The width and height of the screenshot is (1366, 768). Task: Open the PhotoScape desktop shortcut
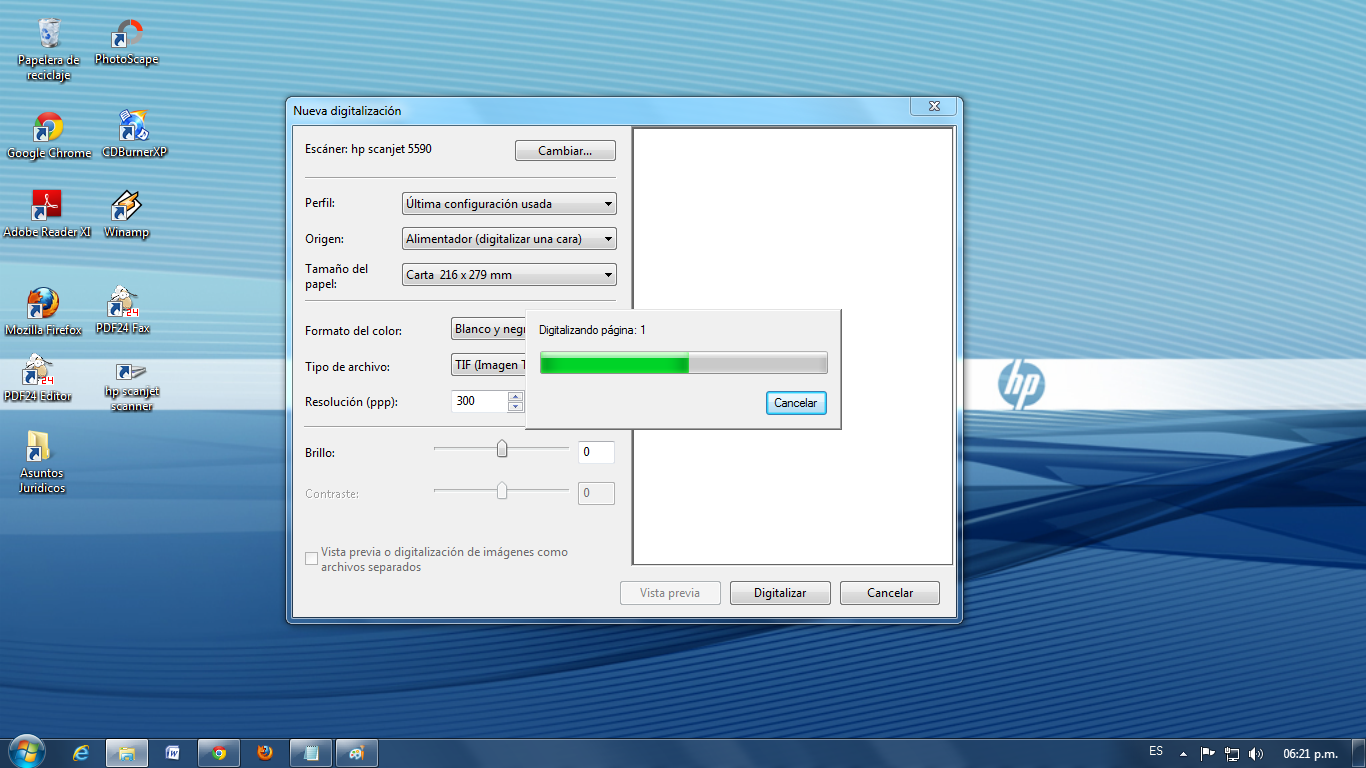pyautogui.click(x=126, y=43)
